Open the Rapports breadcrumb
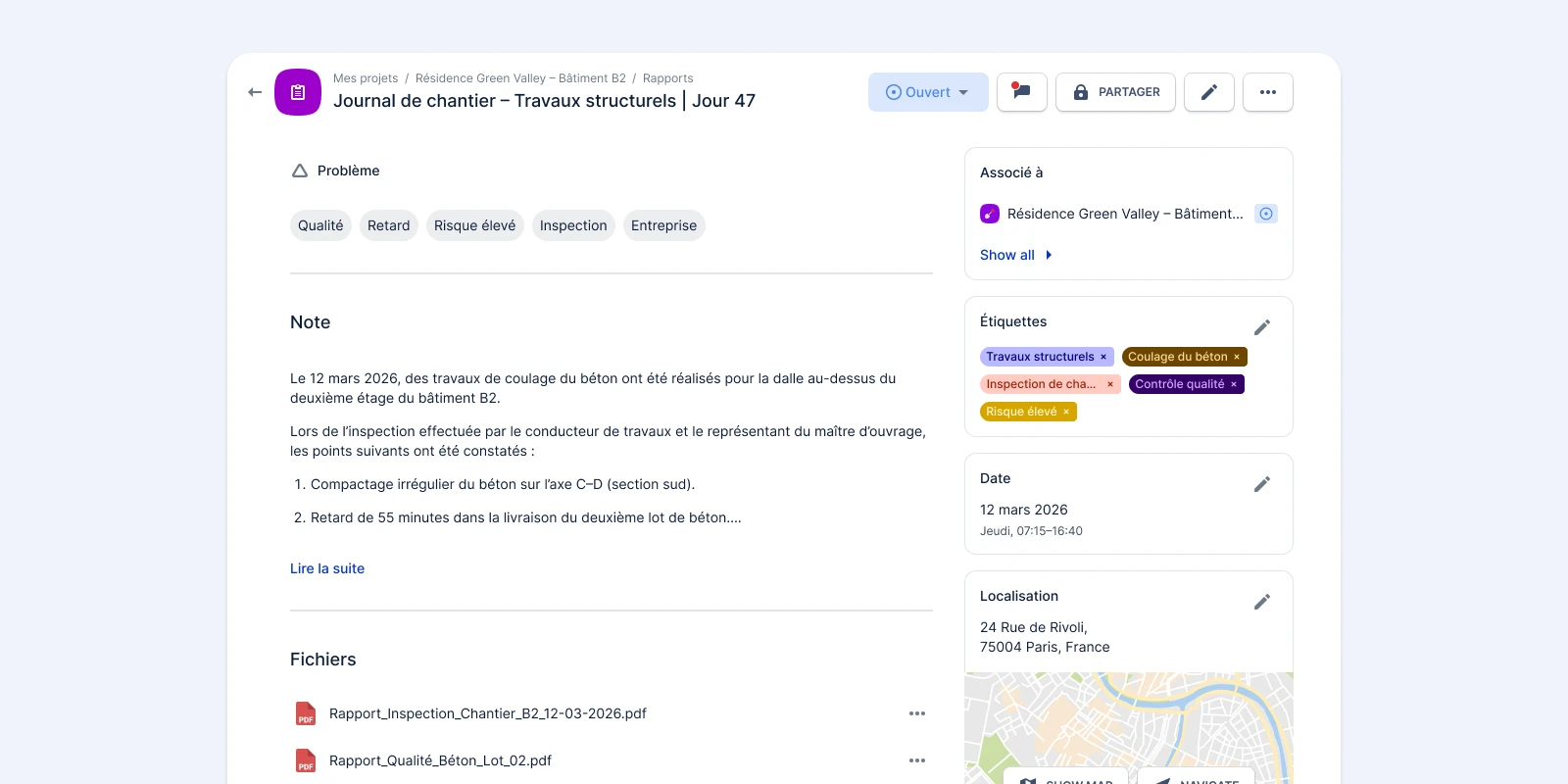This screenshot has width=1568, height=784. pyautogui.click(x=668, y=78)
